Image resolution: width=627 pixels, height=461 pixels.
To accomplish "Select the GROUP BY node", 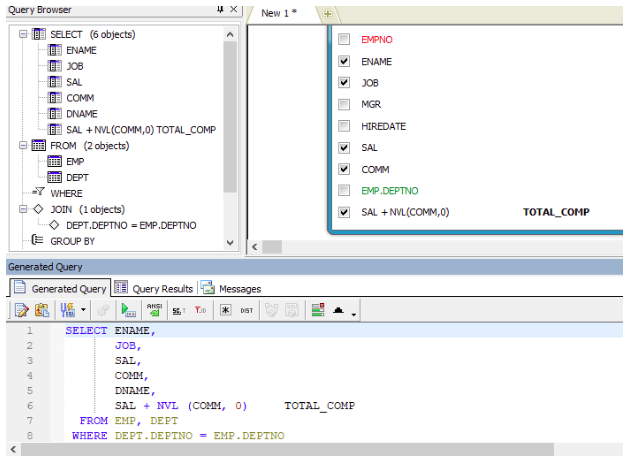I will pos(72,241).
